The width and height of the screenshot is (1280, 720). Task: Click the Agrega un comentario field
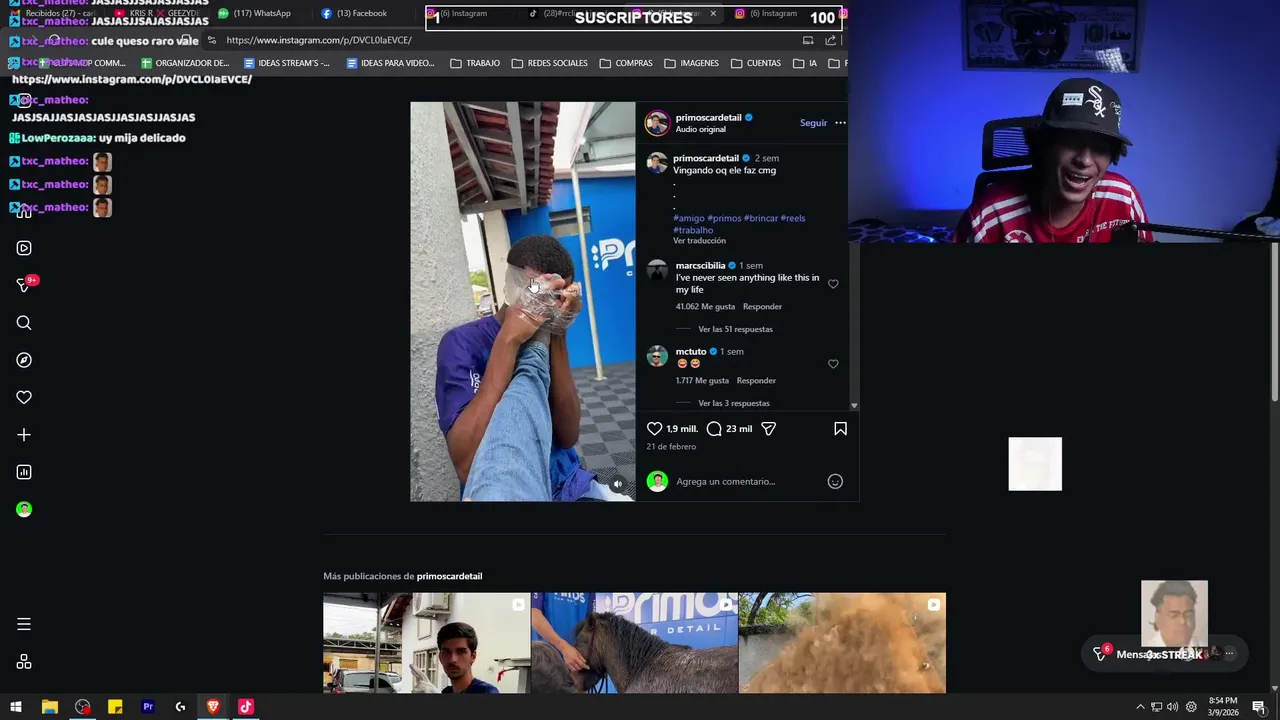click(747, 482)
